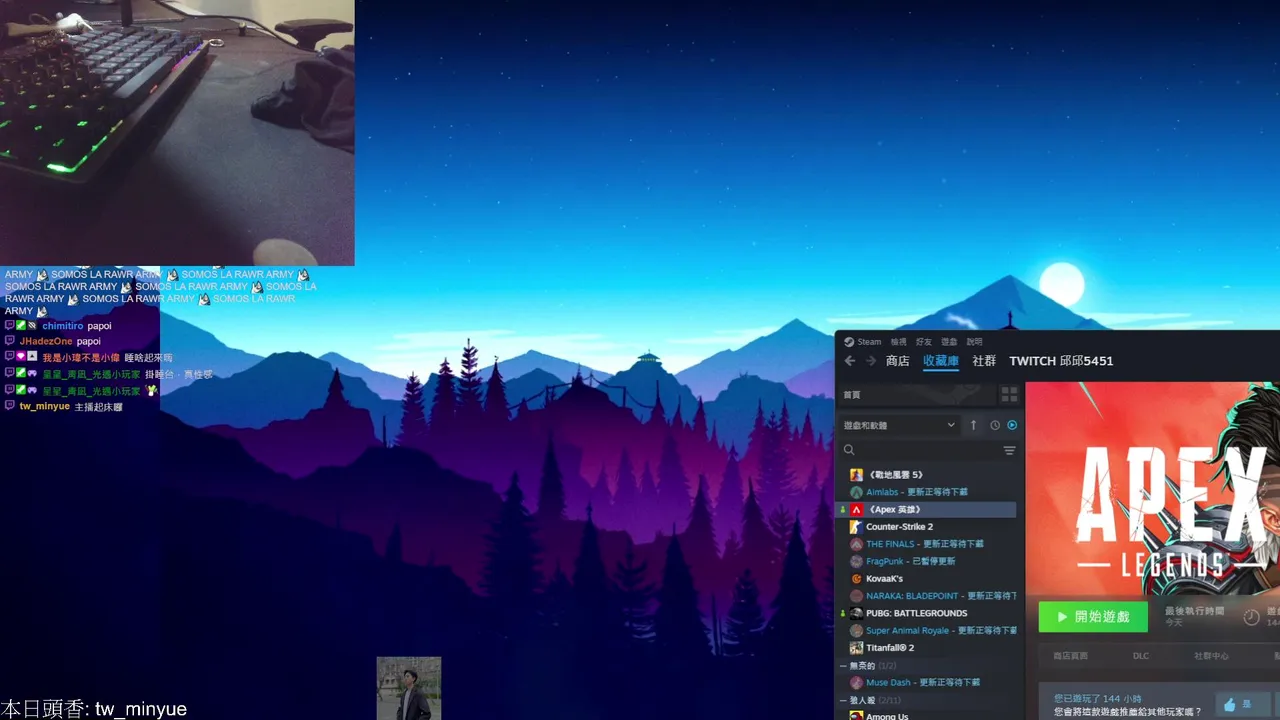Image resolution: width=1280 pixels, height=720 pixels.
Task: Click the green 開始遊戲 play button
Action: (x=1093, y=617)
